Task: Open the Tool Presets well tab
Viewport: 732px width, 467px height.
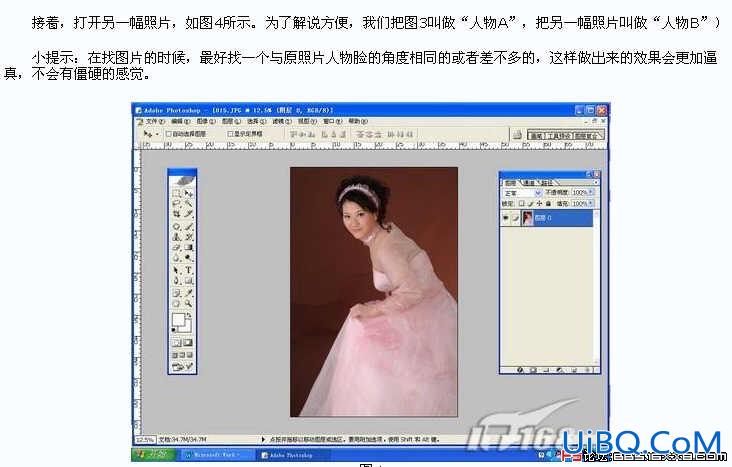Action: [x=559, y=135]
